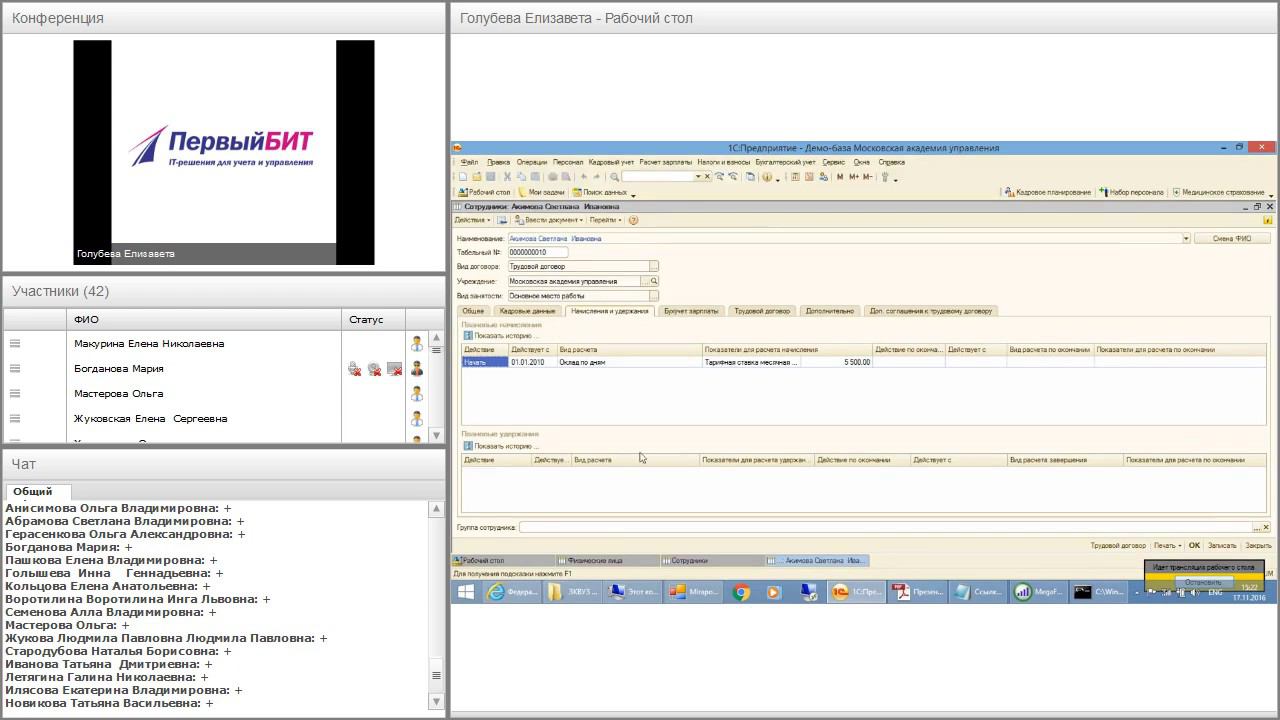Open Мои задачи in the 1C toolbar
Viewport: 1280px width, 720px height.
[541, 192]
